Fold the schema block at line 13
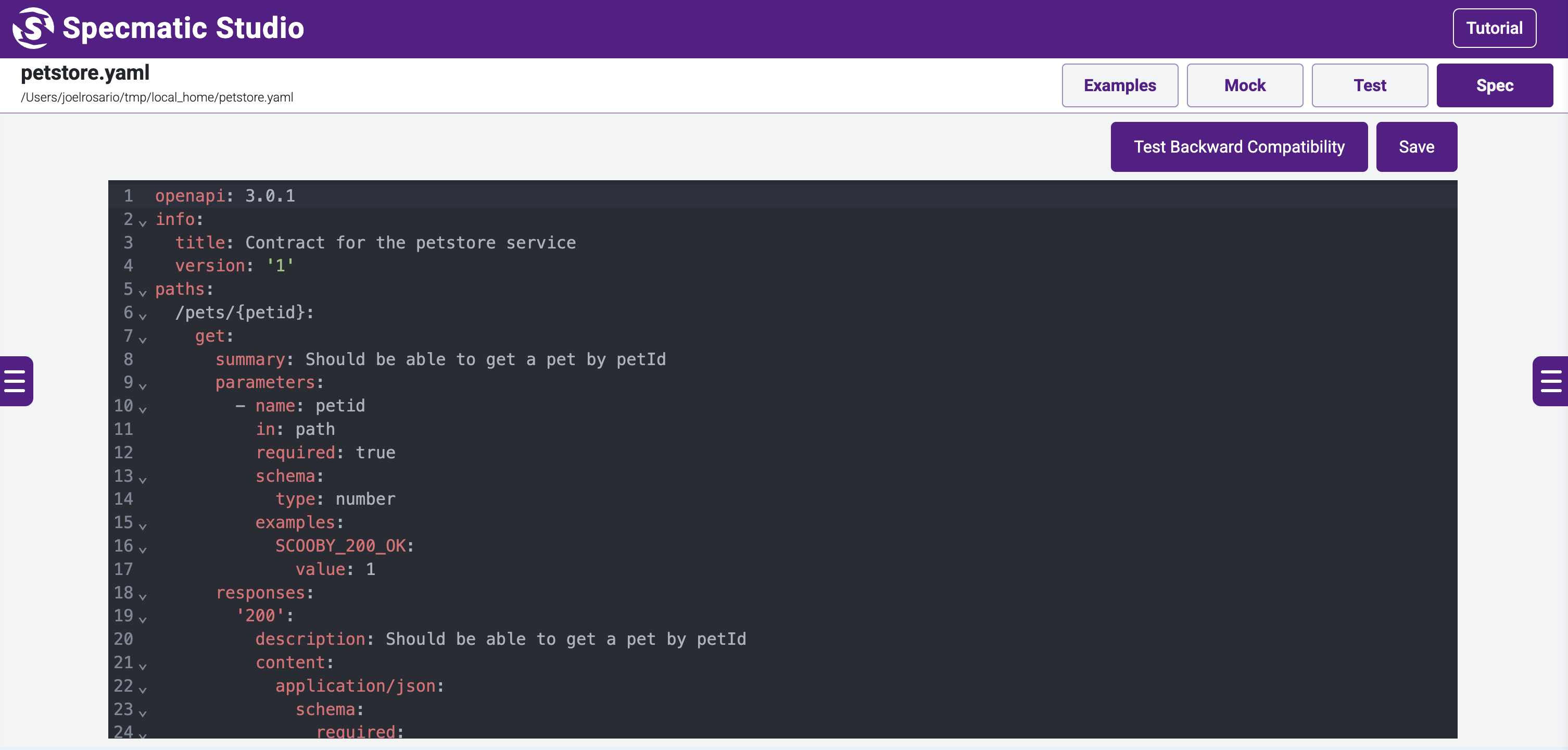Viewport: 1568px width, 750px height. click(143, 480)
